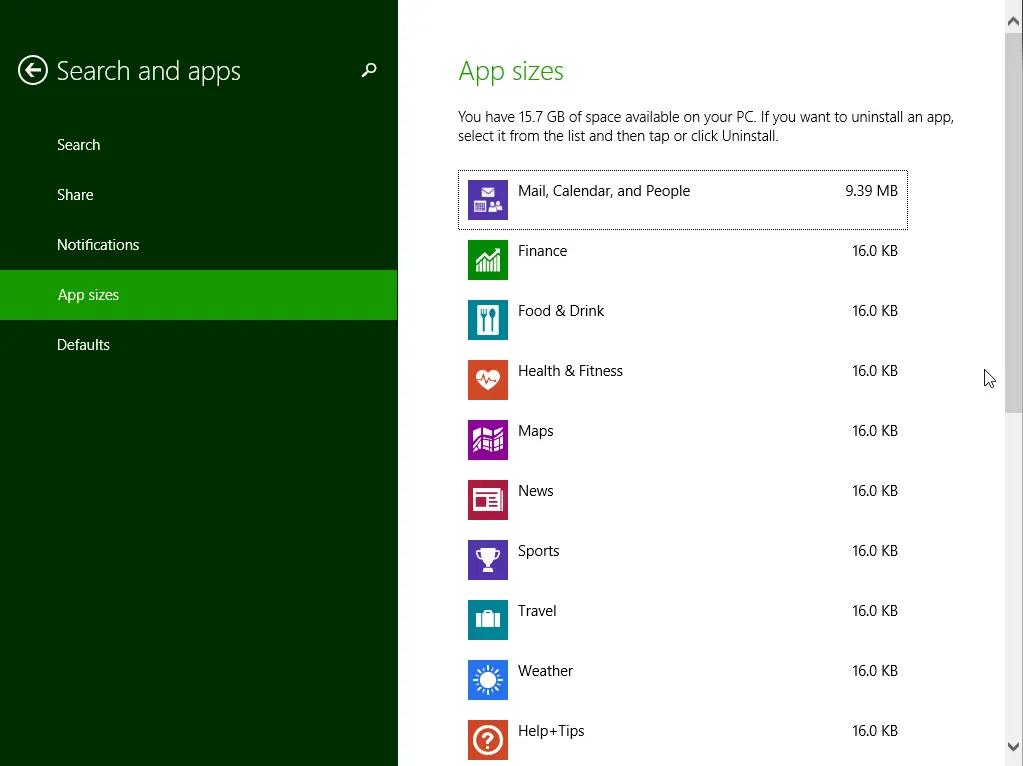
Task: Select the App sizes menu item
Action: 198,295
